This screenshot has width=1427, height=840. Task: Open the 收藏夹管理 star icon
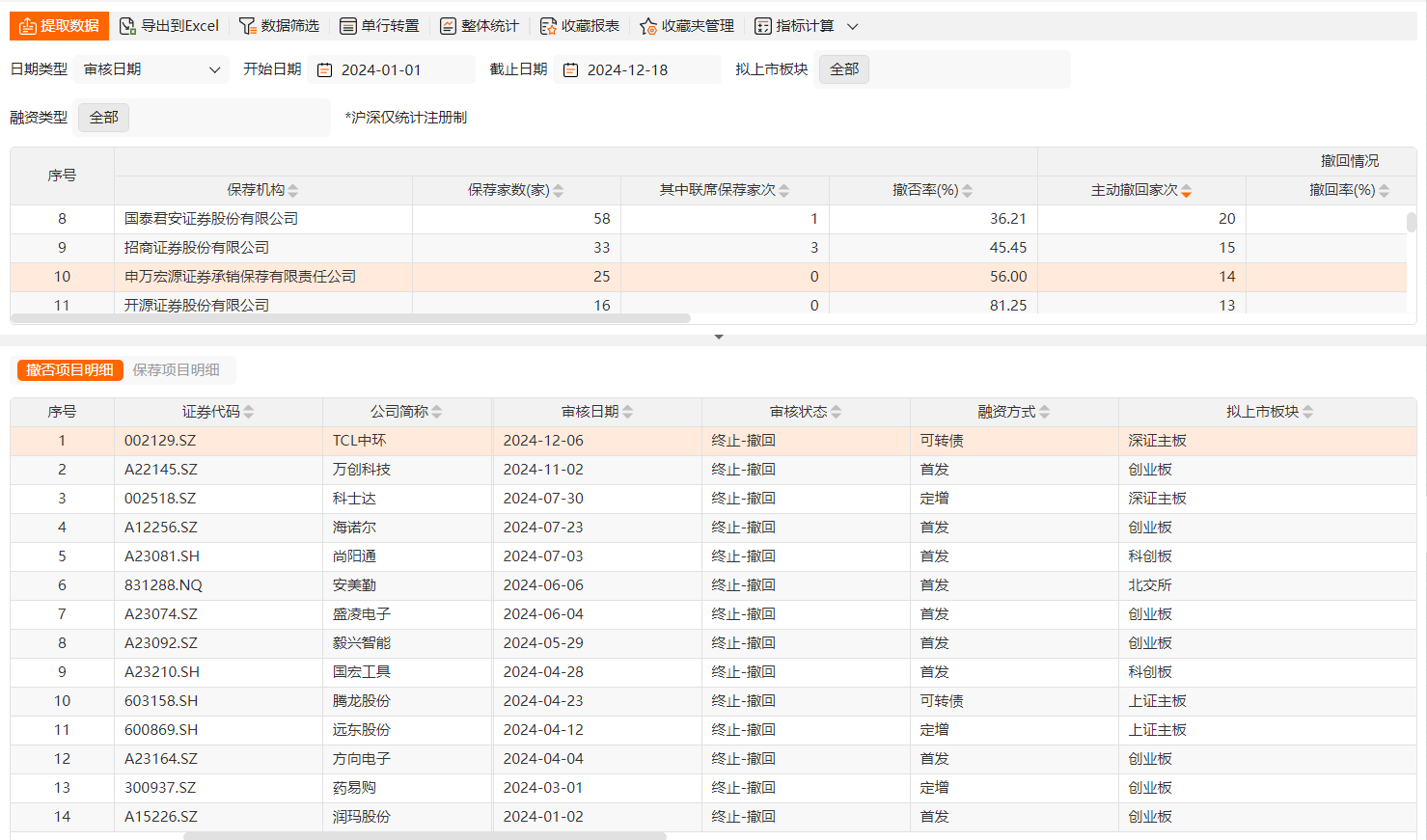[x=648, y=26]
